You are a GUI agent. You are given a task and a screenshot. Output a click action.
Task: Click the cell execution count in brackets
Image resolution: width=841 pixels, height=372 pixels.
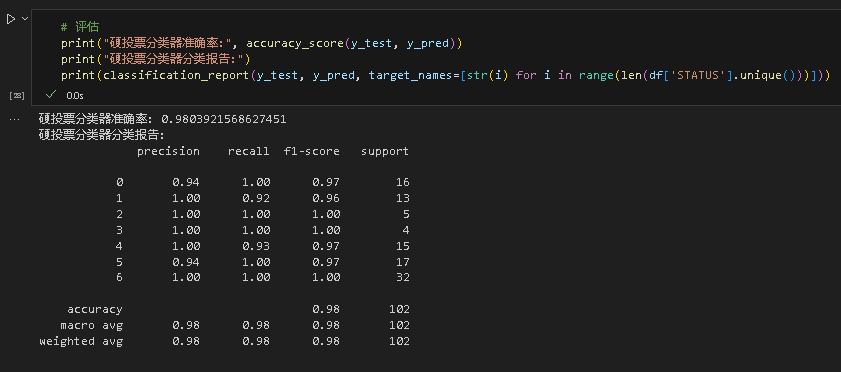point(17,95)
